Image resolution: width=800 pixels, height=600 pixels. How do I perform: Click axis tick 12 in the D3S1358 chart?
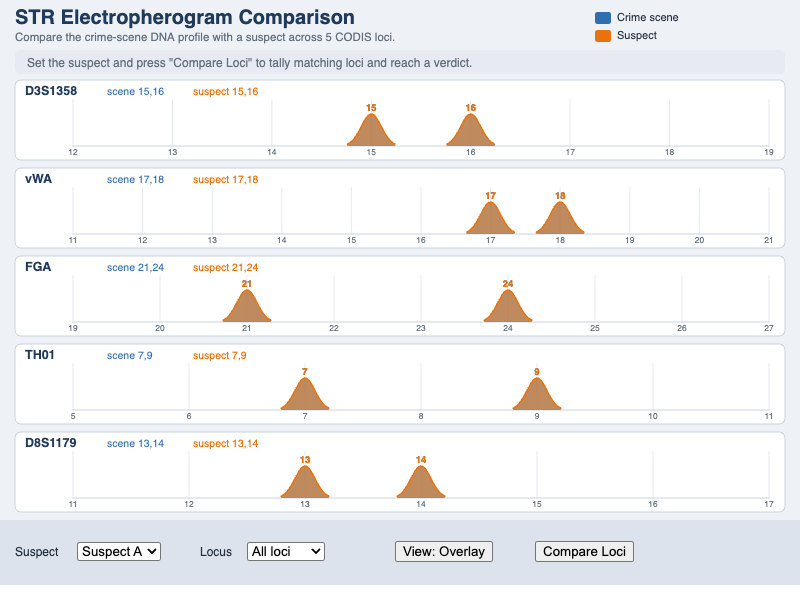[73, 152]
